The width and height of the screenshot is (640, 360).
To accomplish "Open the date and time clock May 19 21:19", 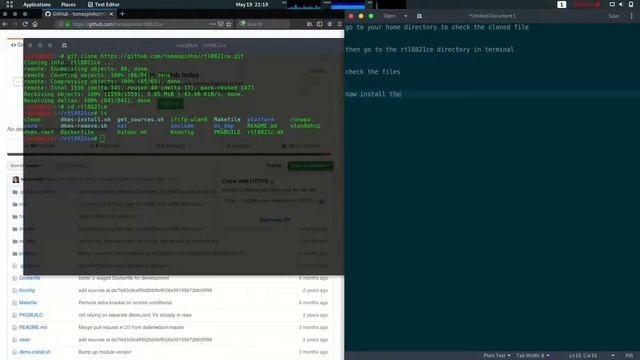I will (x=252, y=4).
